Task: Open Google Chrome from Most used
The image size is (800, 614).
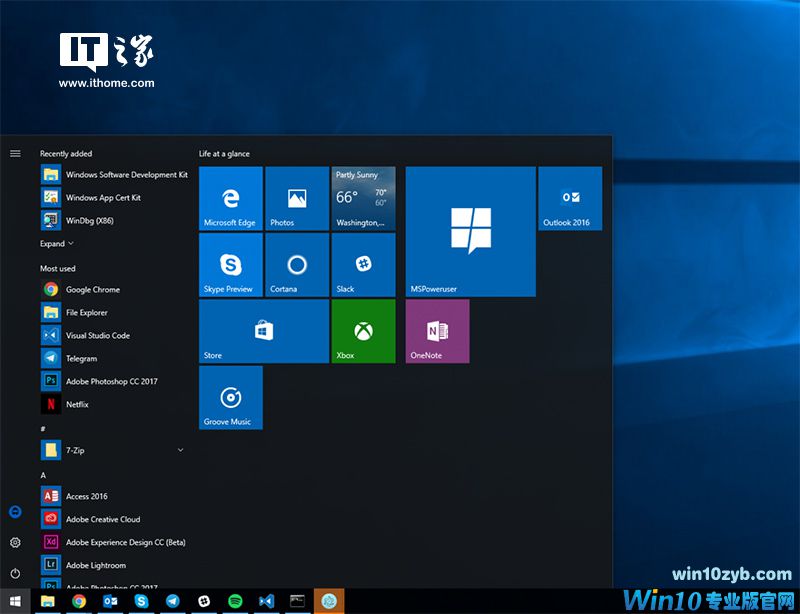Action: click(92, 289)
